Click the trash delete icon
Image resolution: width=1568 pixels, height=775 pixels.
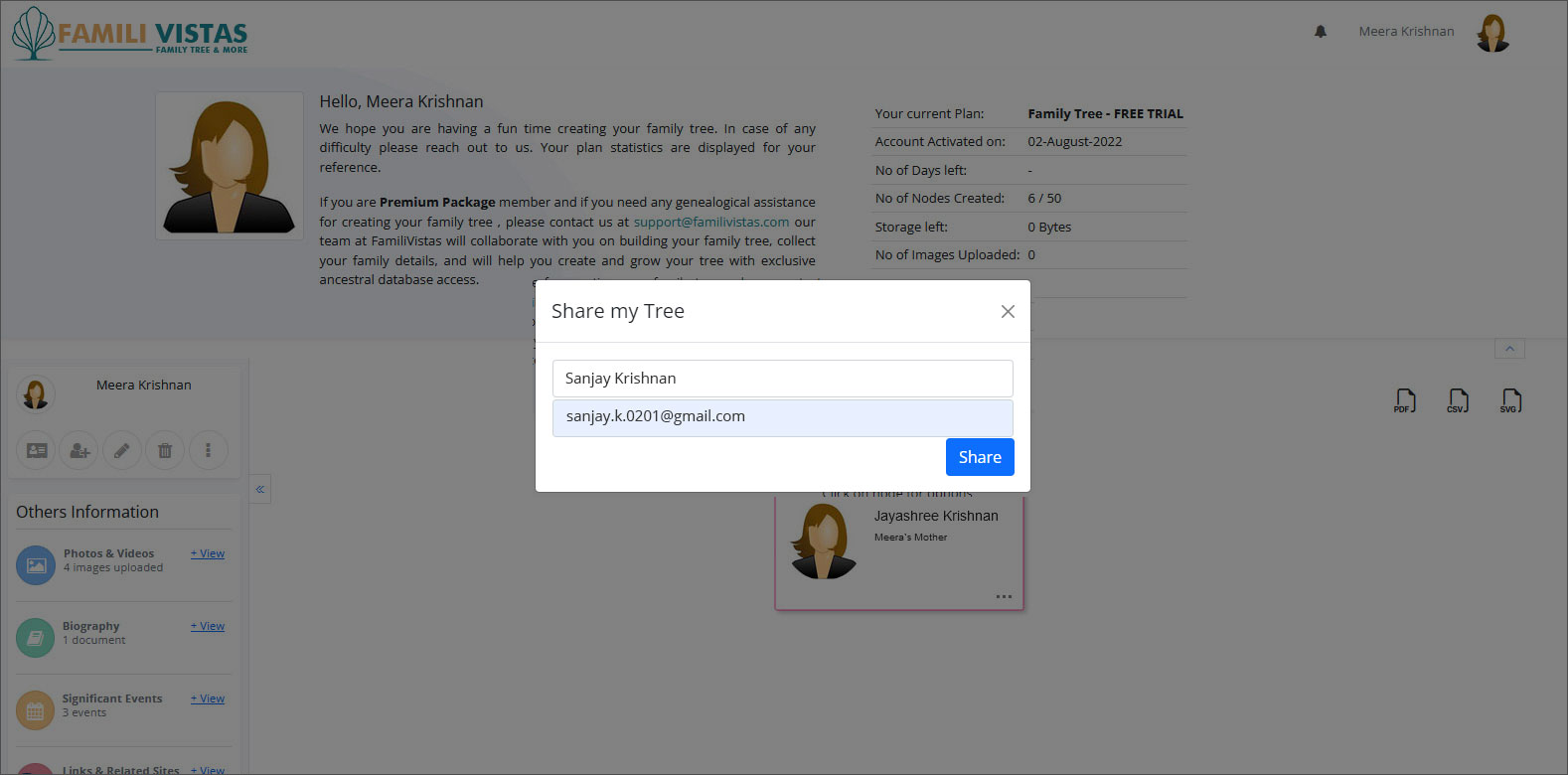(165, 450)
